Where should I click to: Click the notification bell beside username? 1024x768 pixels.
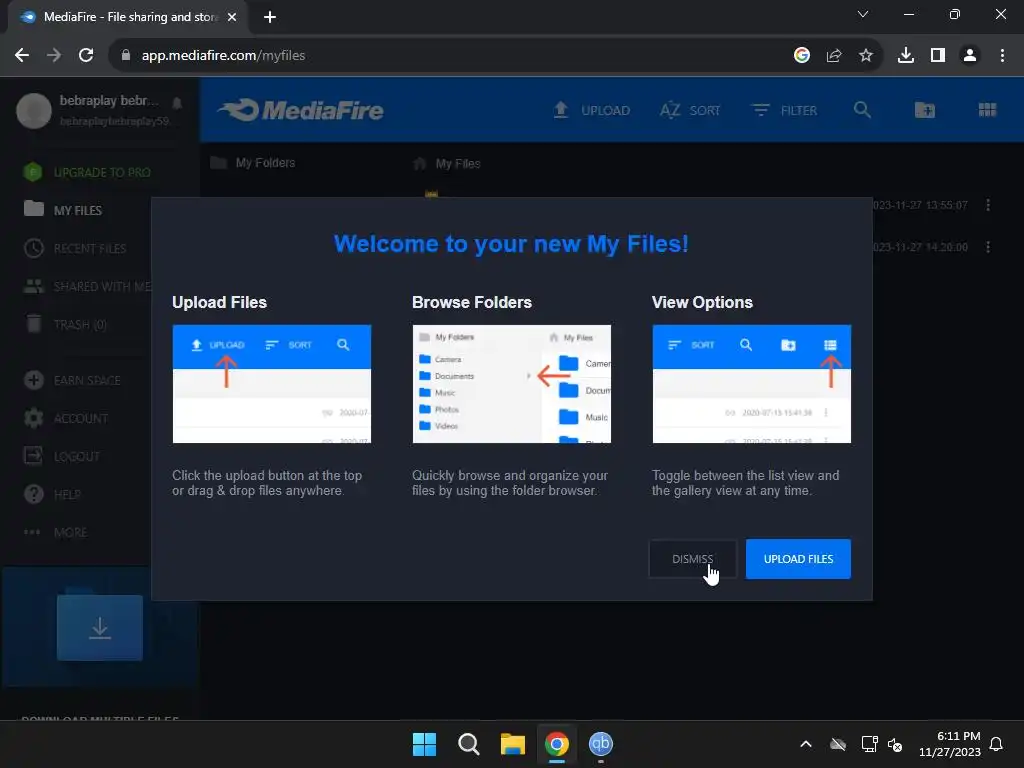177,103
